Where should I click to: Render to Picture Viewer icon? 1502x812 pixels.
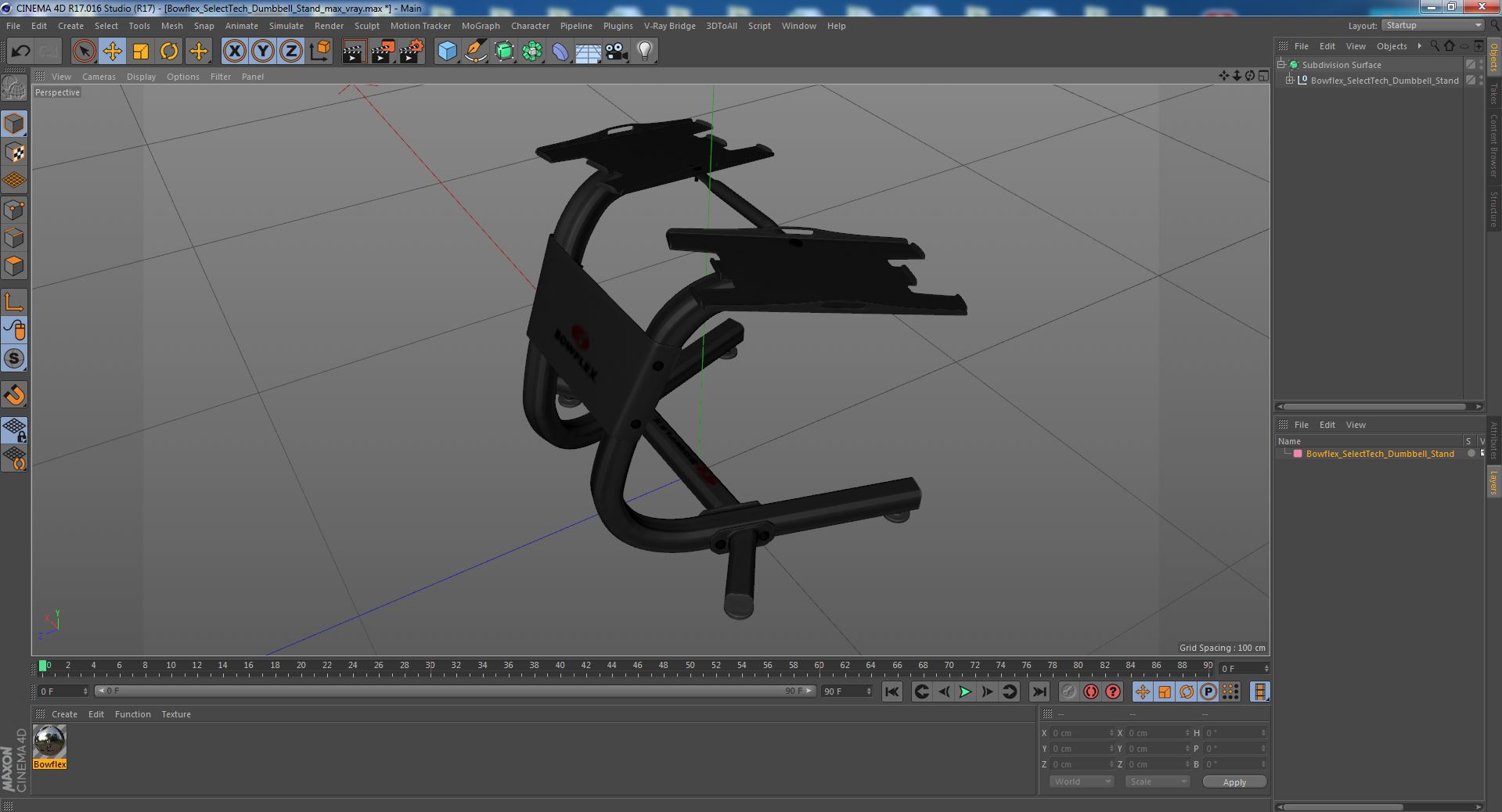[x=383, y=52]
